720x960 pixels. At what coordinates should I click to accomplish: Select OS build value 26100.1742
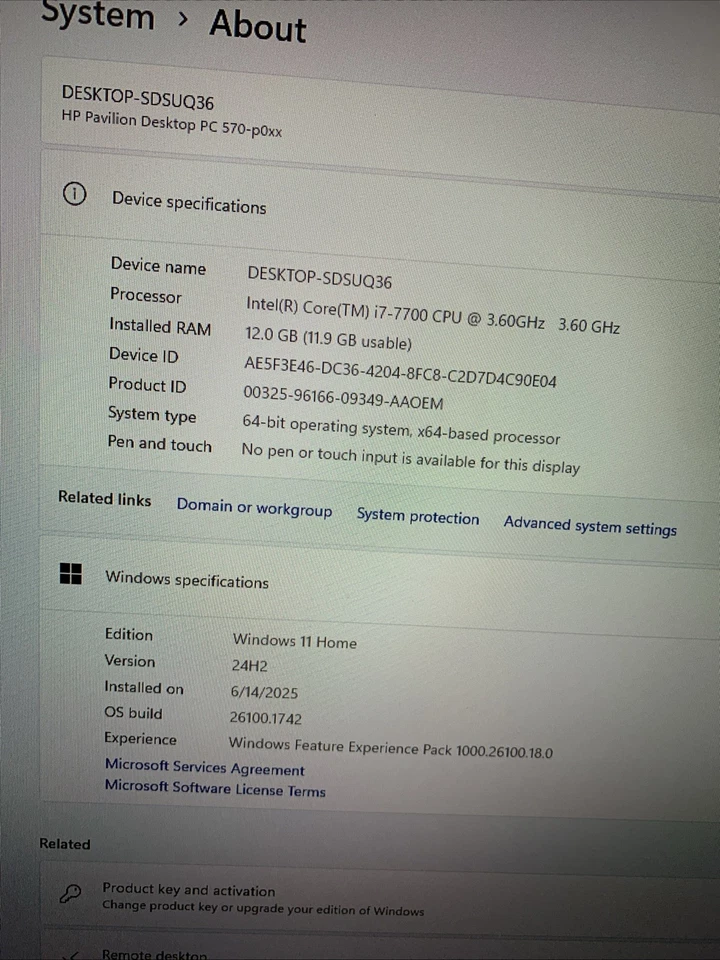(266, 718)
